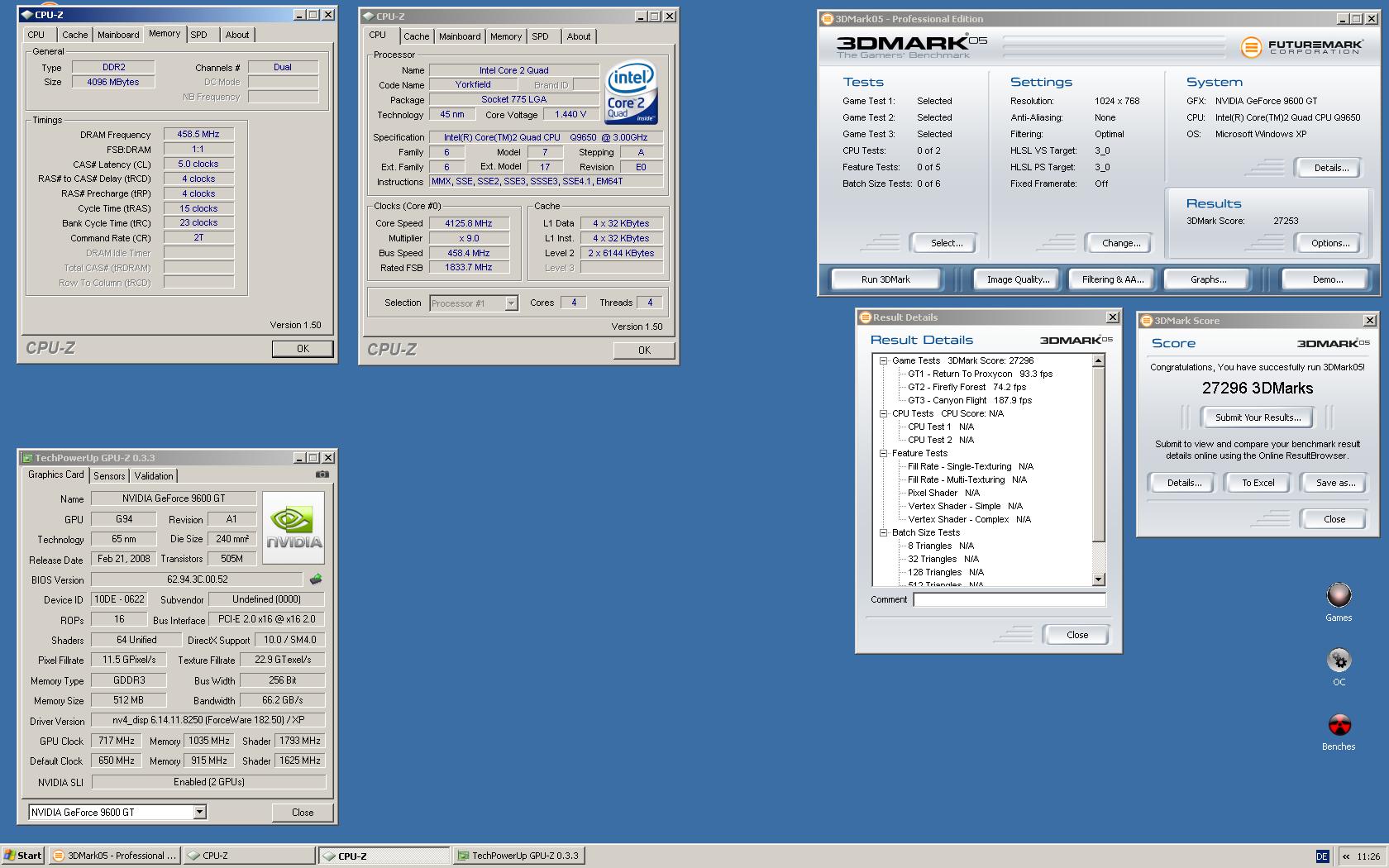Click the Futuremark Corporation logo

pos(1301,47)
